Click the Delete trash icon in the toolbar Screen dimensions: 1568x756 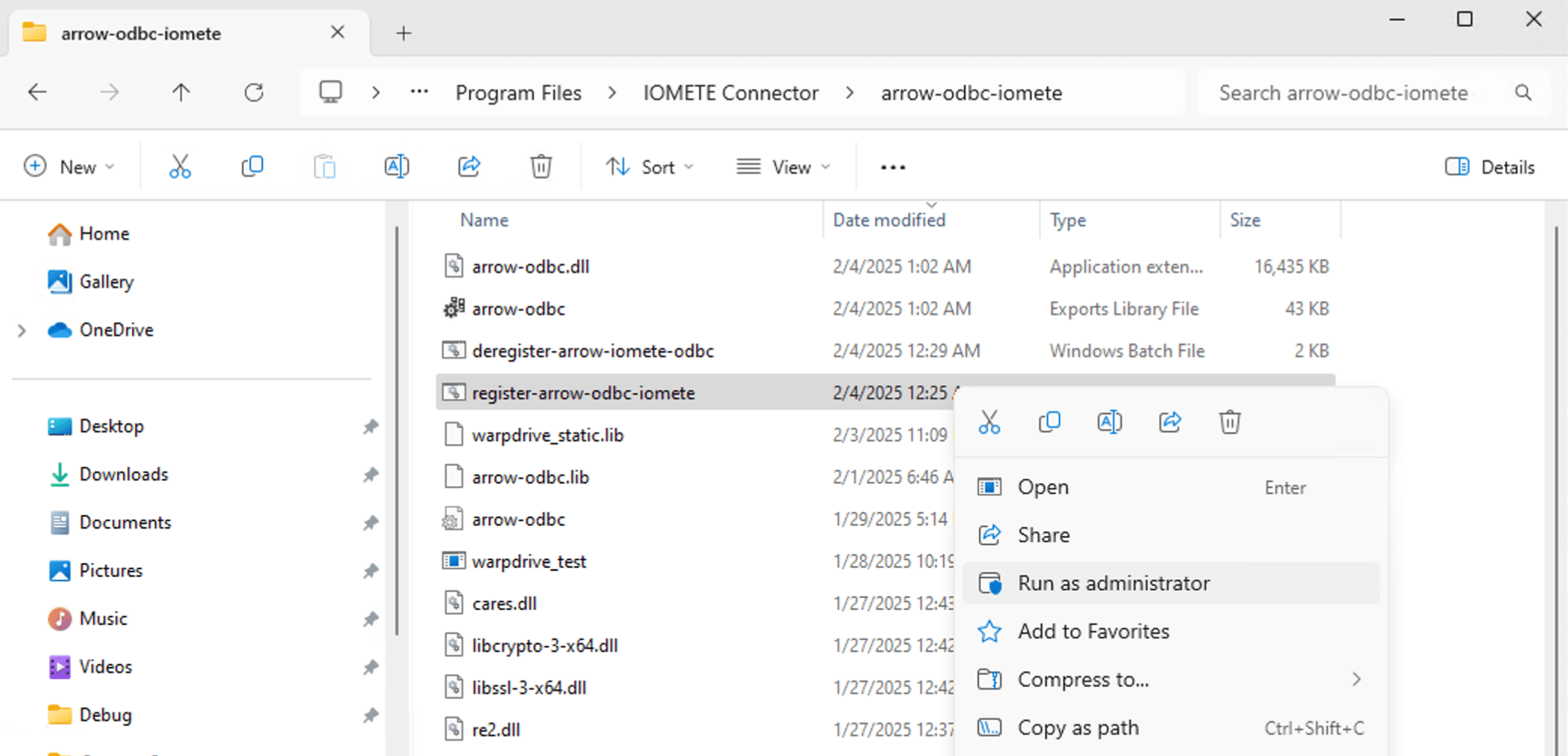[x=541, y=166]
